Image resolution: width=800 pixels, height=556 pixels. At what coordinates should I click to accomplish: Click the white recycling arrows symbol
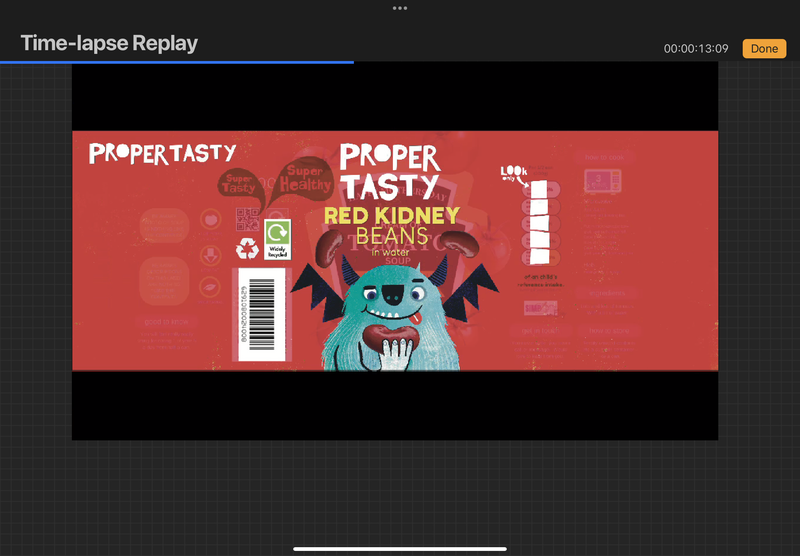(x=247, y=248)
